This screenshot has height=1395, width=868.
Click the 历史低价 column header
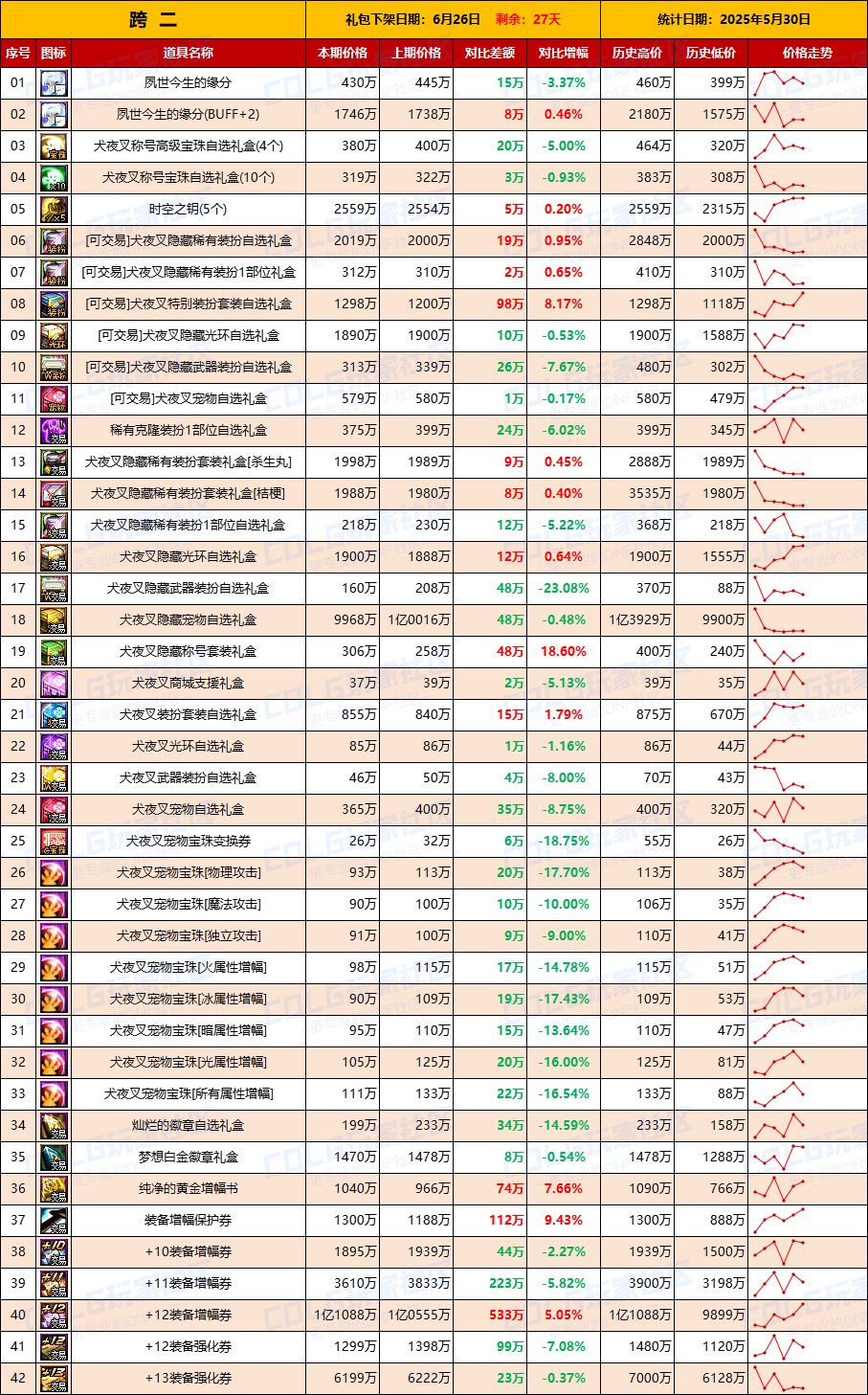click(711, 54)
